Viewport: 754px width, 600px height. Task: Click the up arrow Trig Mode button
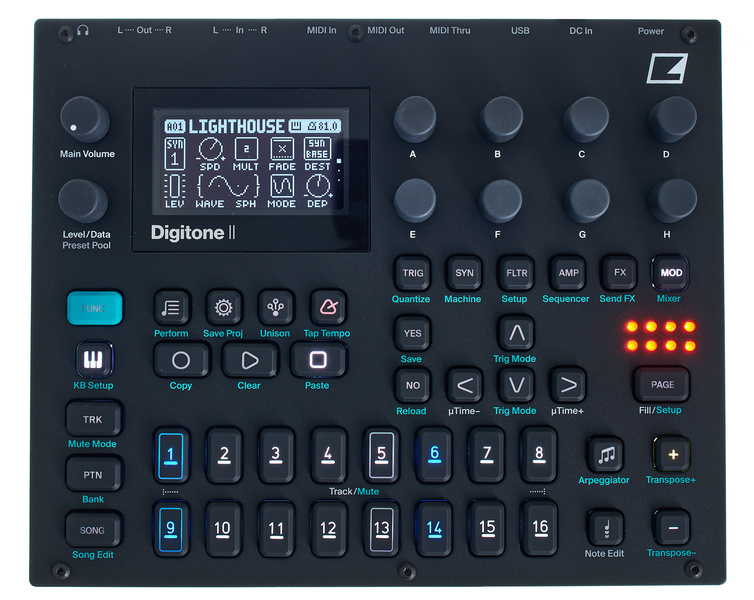(516, 333)
